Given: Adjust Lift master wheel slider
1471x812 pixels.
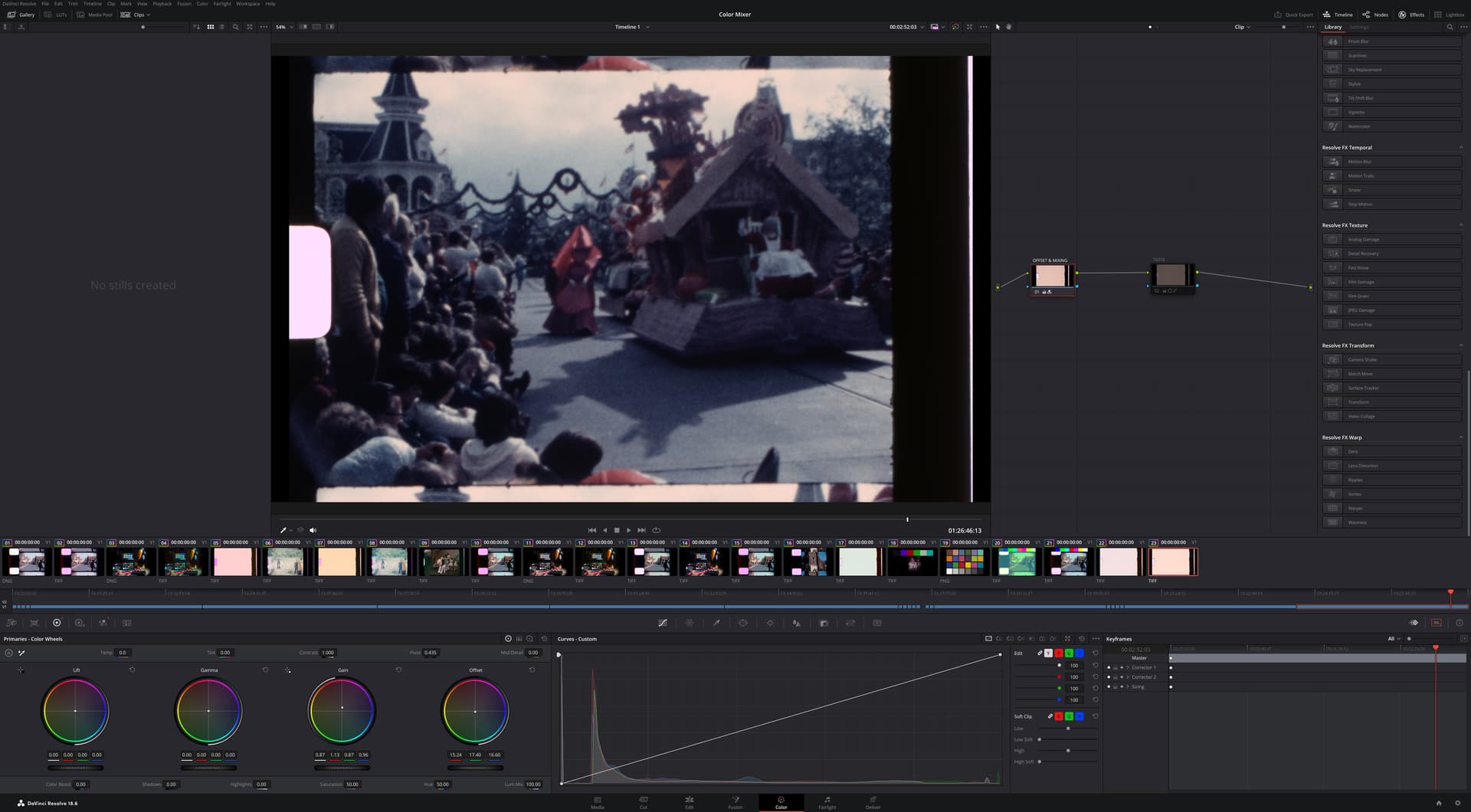Looking at the screenshot, I should (75, 768).
